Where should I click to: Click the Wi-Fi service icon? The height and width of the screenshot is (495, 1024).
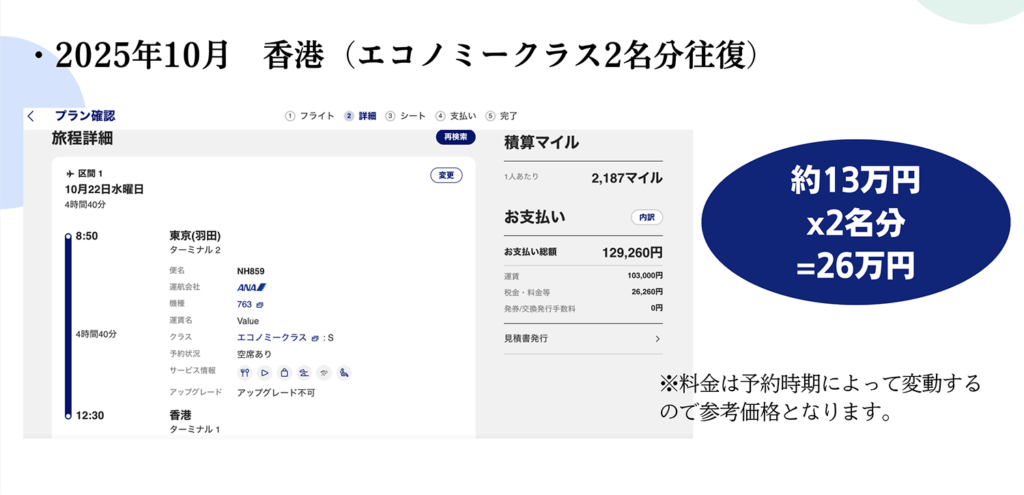click(x=324, y=373)
